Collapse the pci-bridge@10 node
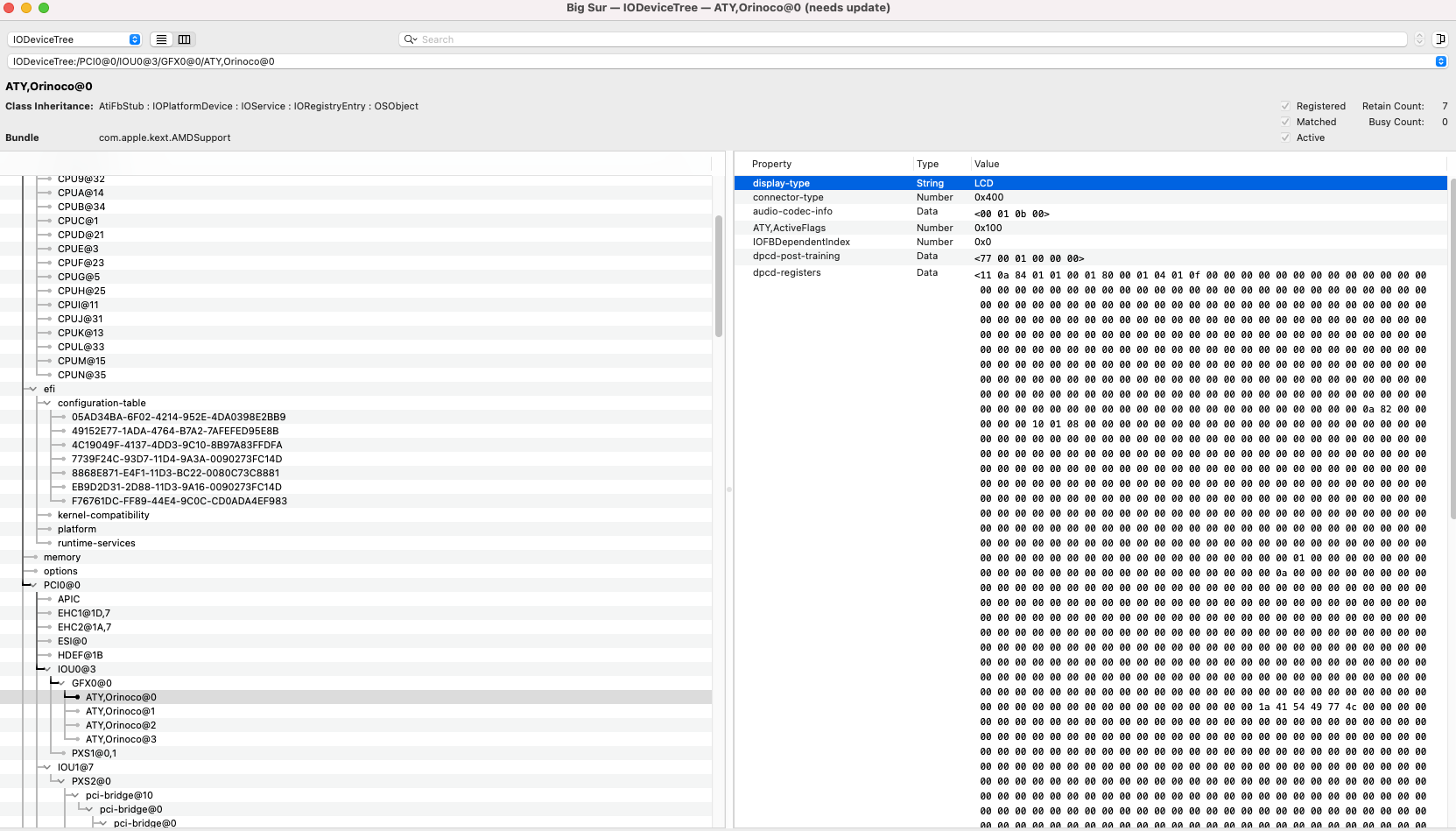The height and width of the screenshot is (831, 1456). coord(75,795)
